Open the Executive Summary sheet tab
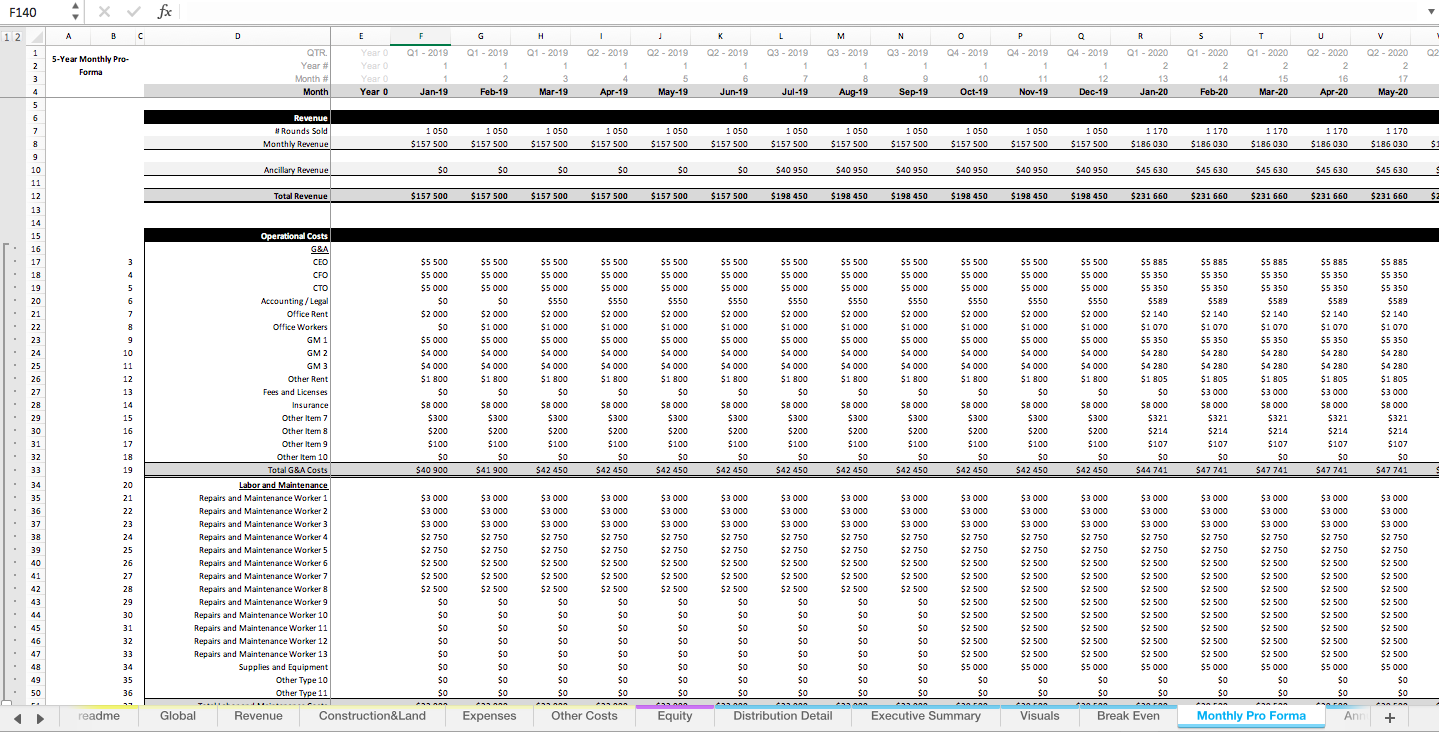The height and width of the screenshot is (732, 1439). [925, 716]
